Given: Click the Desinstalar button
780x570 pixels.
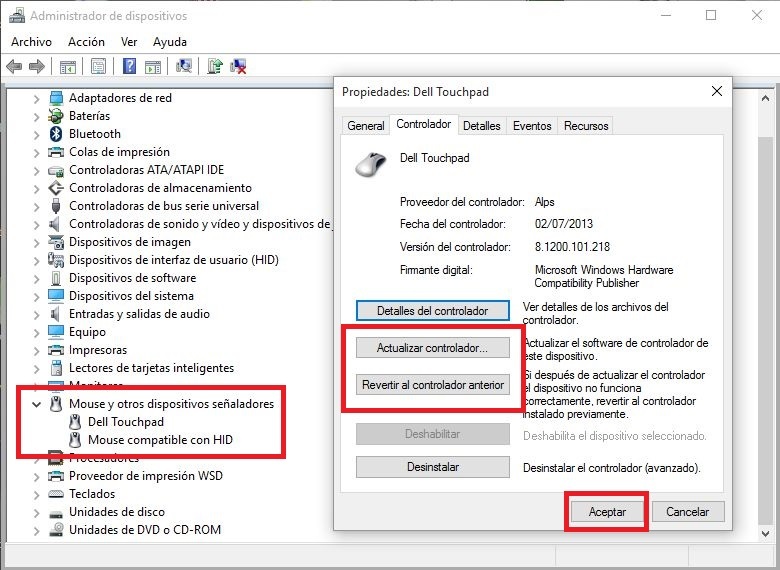Looking at the screenshot, I should [x=433, y=467].
